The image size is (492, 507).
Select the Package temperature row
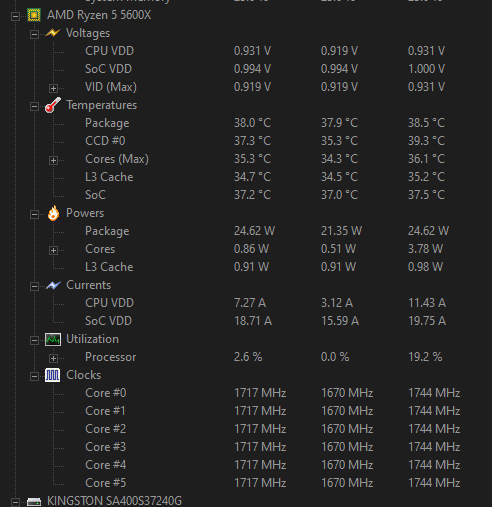pos(107,123)
